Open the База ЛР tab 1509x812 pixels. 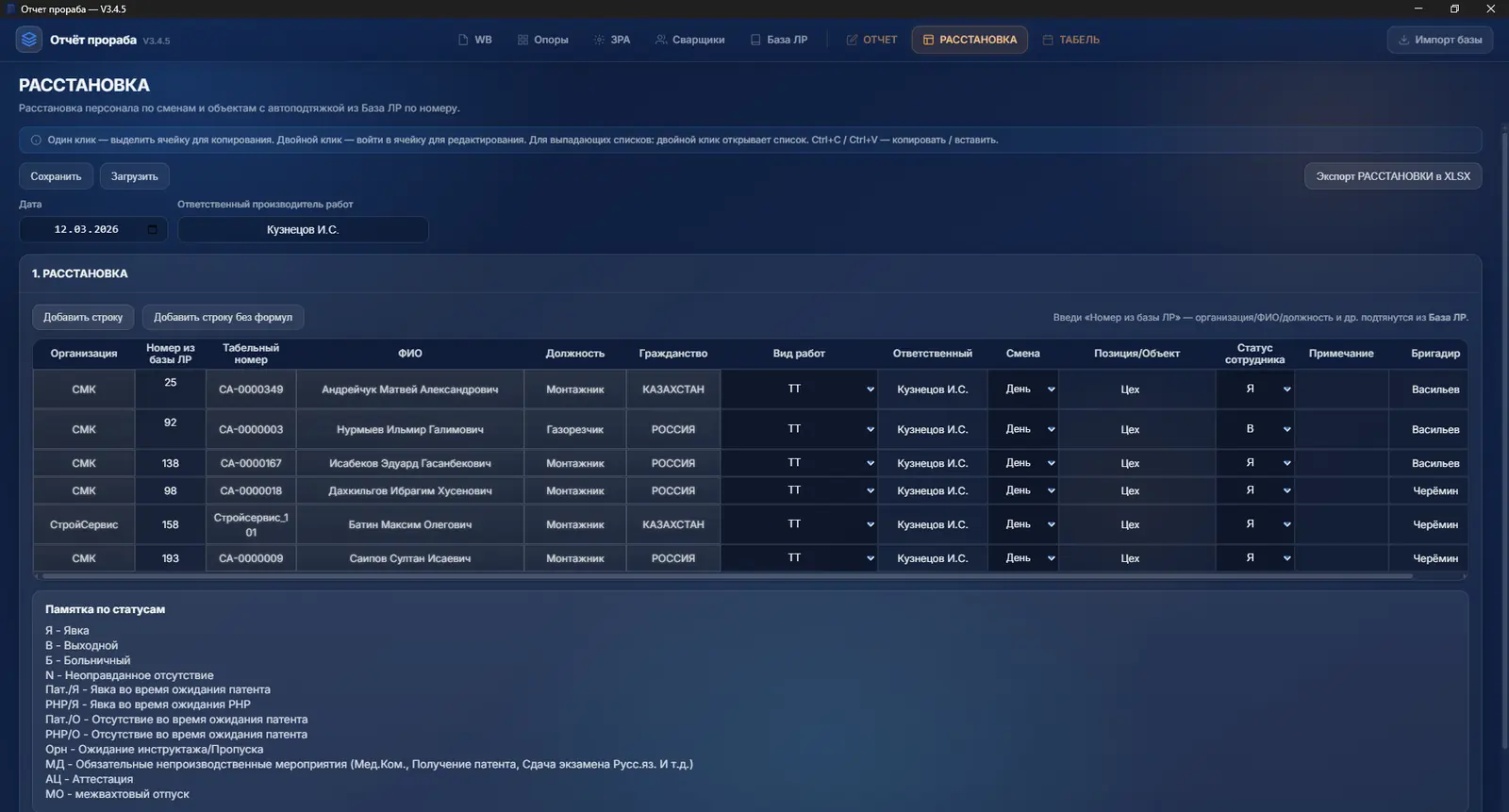pos(778,40)
